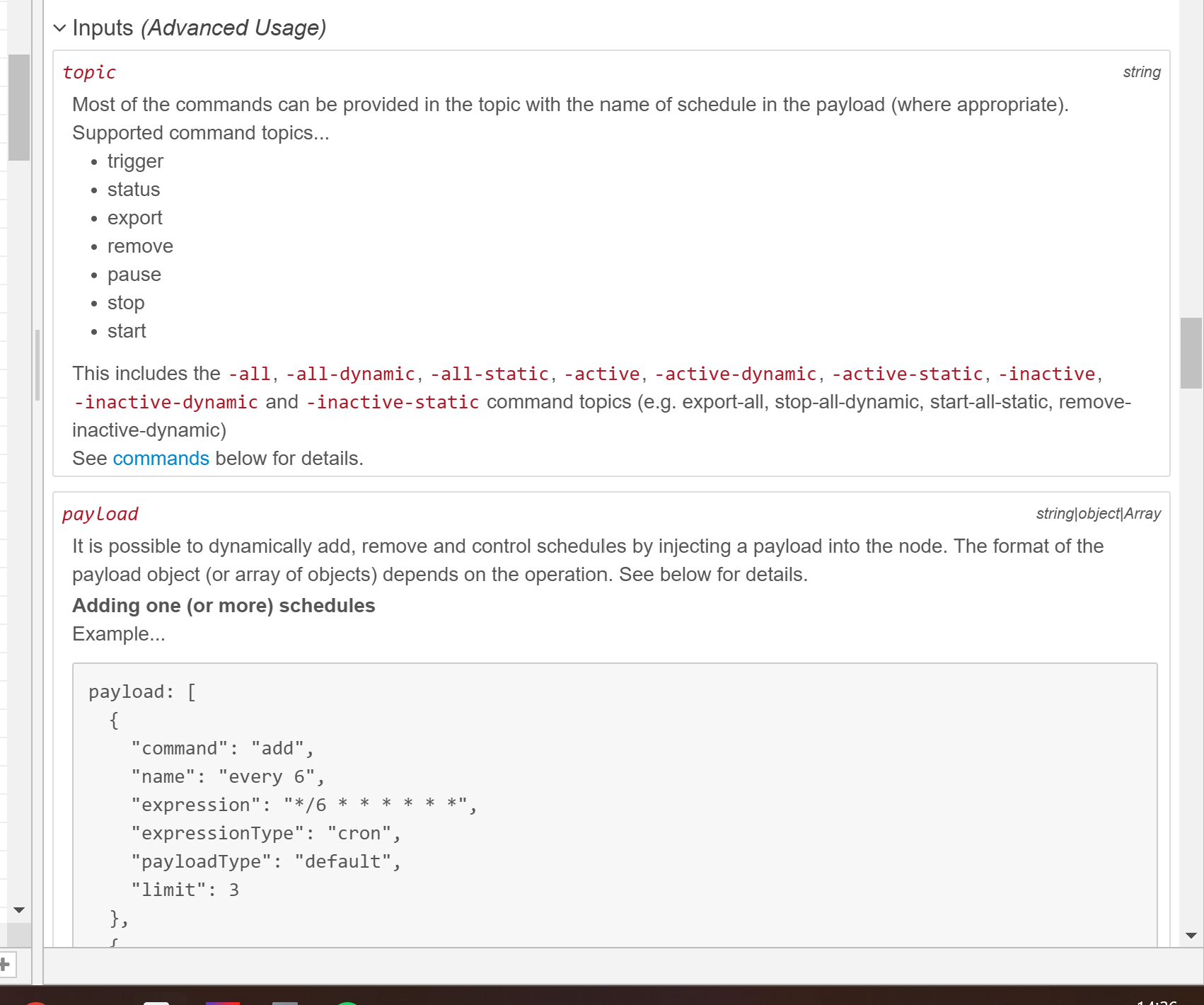Click the 'pause' list item

coord(134,275)
